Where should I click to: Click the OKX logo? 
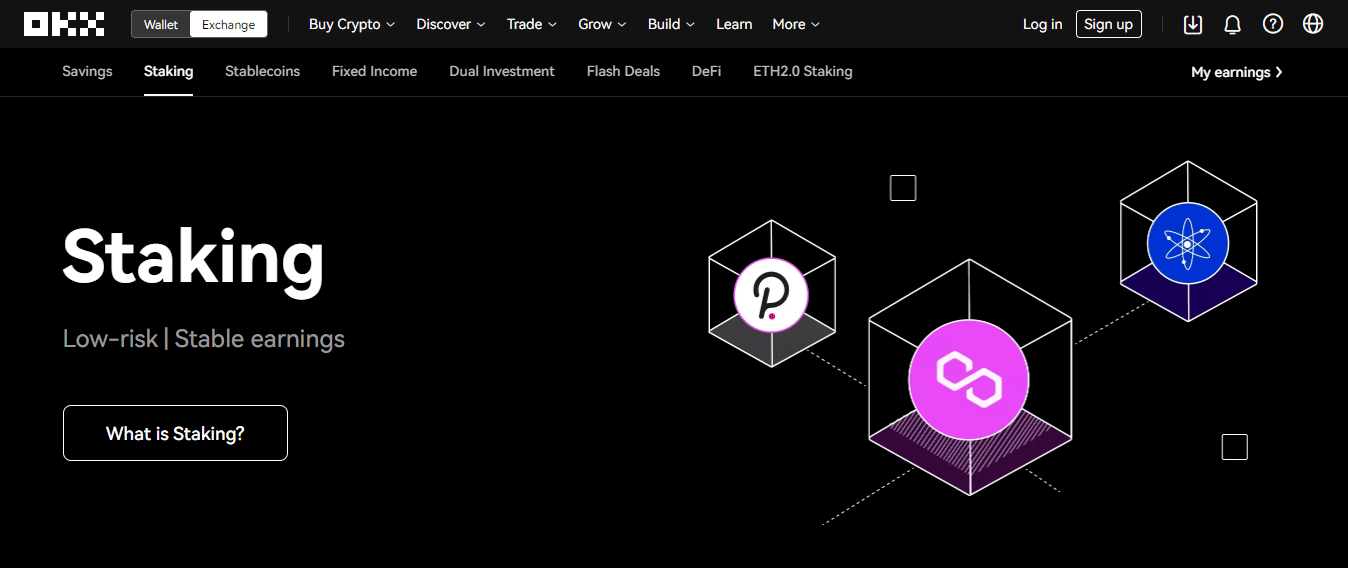[x=64, y=24]
